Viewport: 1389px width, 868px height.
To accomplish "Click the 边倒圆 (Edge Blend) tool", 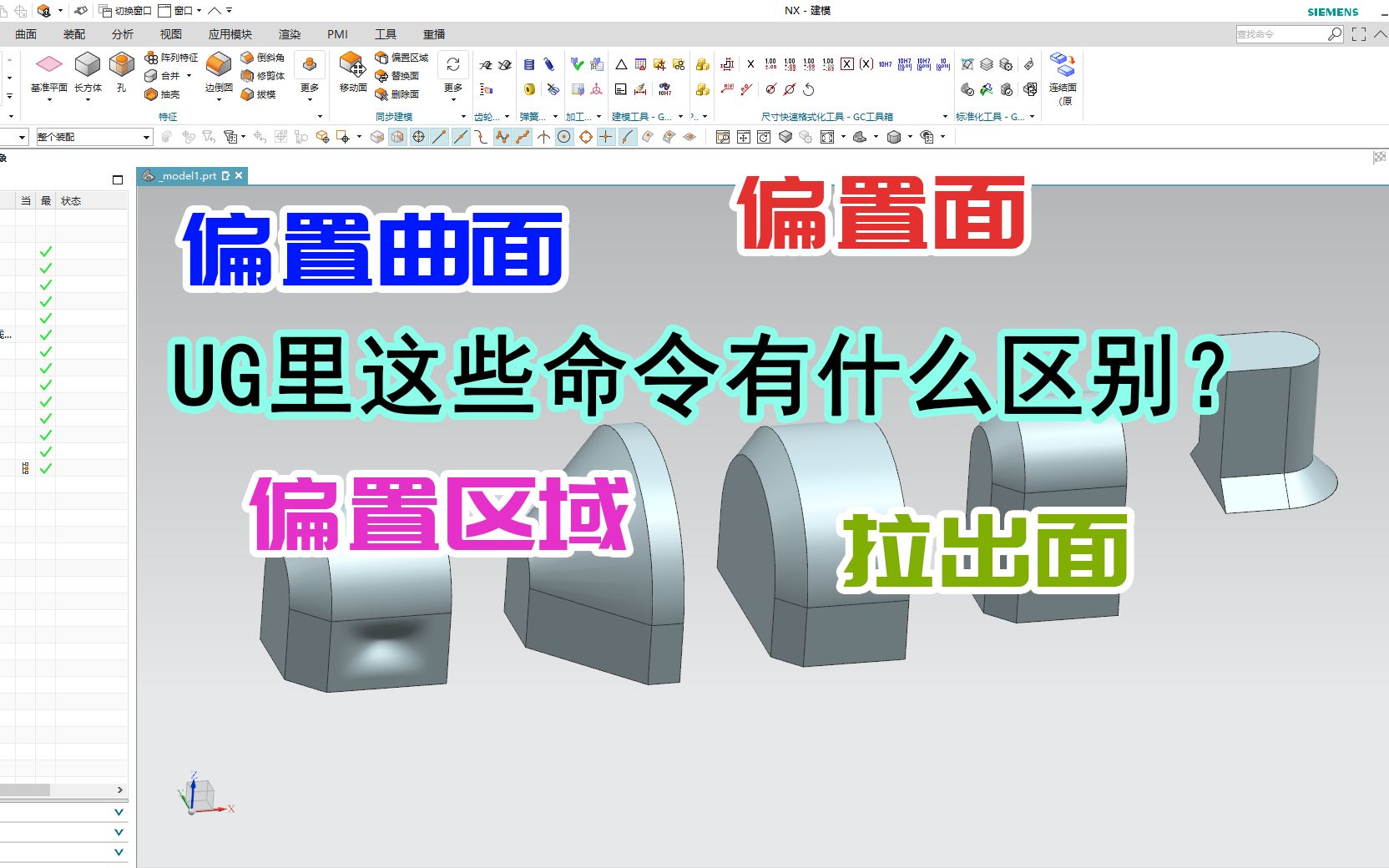I will pos(217,75).
